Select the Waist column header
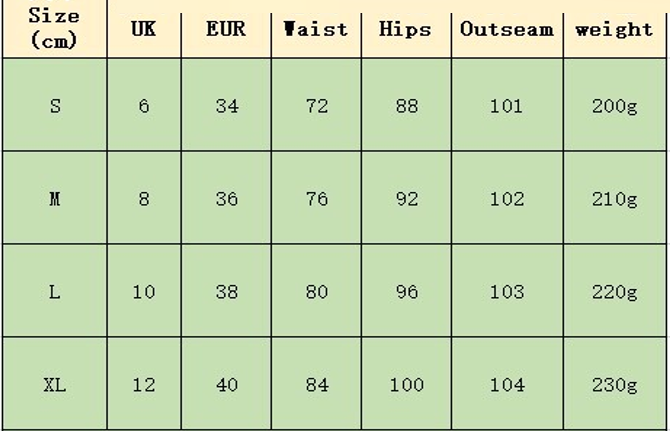This screenshot has width=670, height=431. 316,29
